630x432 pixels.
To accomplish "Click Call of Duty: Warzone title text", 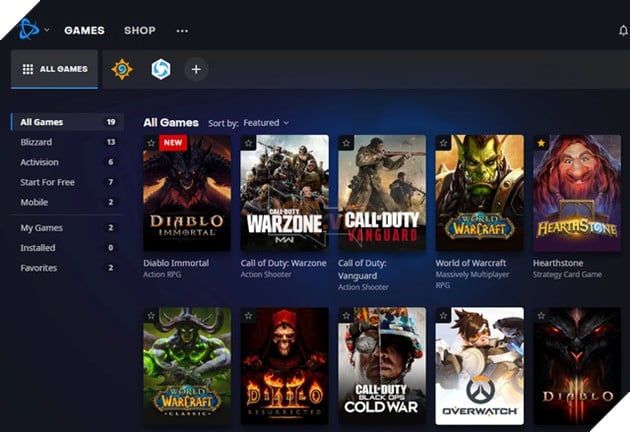I will click(x=284, y=263).
